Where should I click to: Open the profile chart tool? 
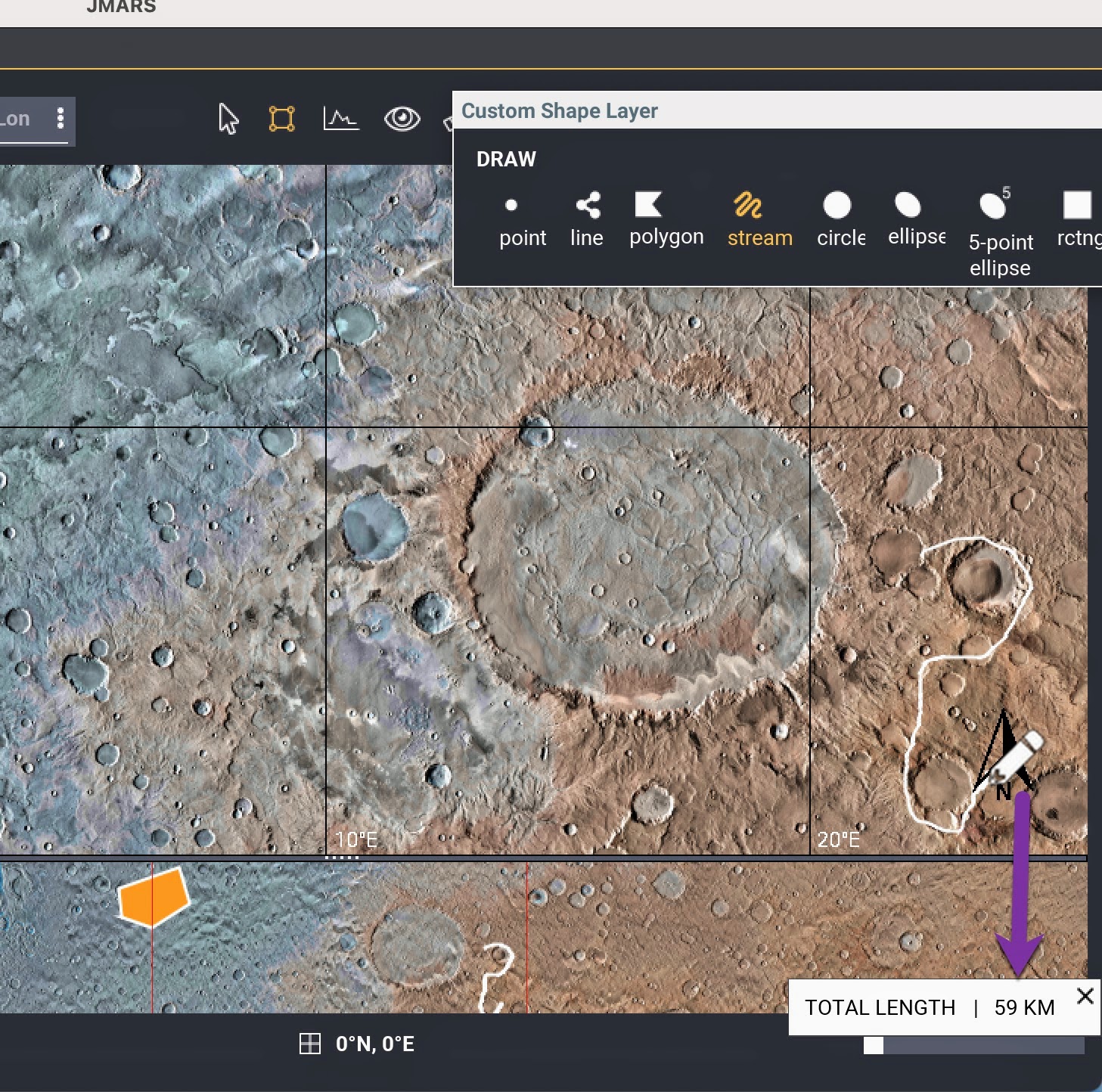click(x=340, y=119)
